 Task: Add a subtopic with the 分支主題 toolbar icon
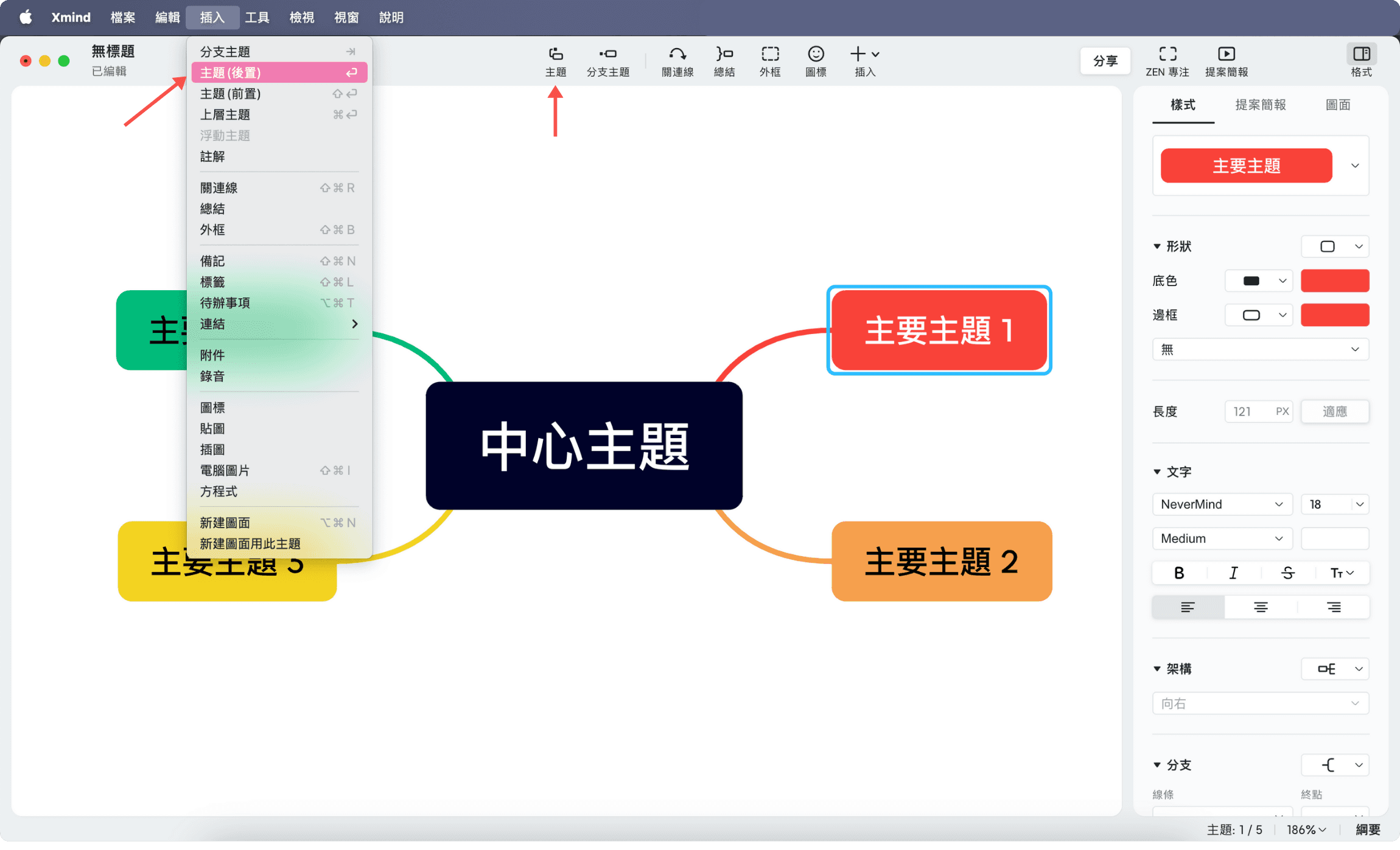pos(608,60)
